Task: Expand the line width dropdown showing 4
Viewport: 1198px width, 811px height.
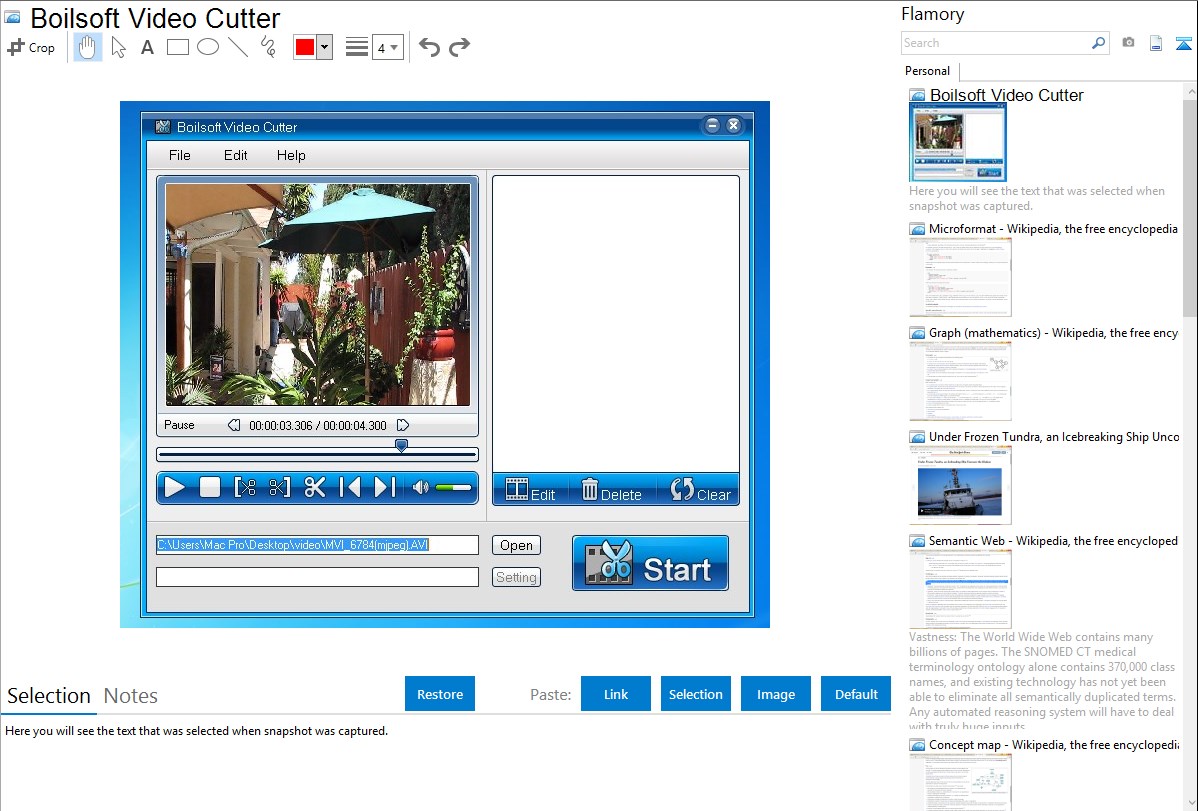Action: point(388,47)
